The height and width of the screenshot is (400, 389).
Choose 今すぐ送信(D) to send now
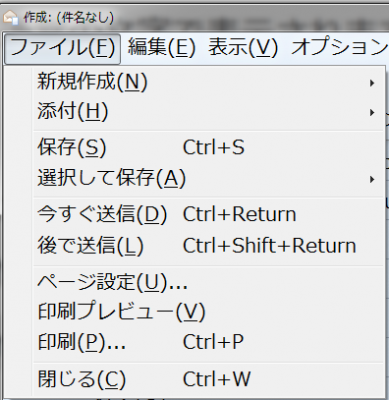tap(209, 214)
